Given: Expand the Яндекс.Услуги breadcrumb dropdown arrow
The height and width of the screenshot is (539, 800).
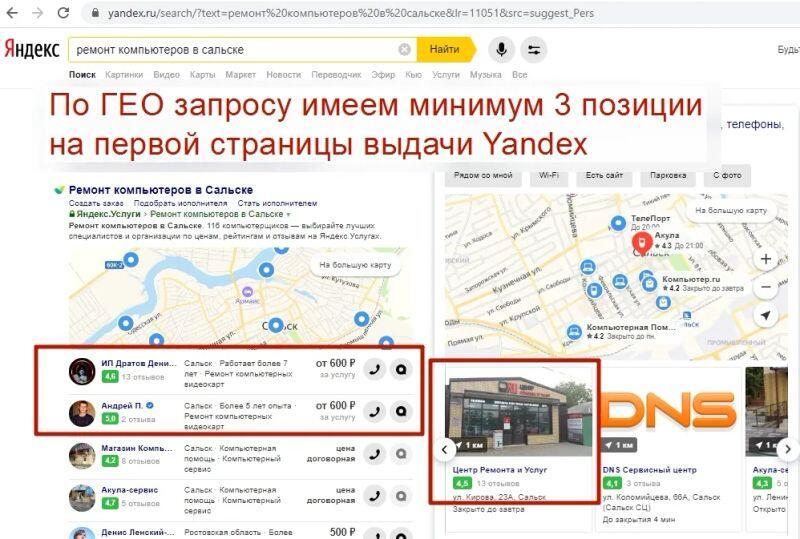Looking at the screenshot, I should point(288,214).
